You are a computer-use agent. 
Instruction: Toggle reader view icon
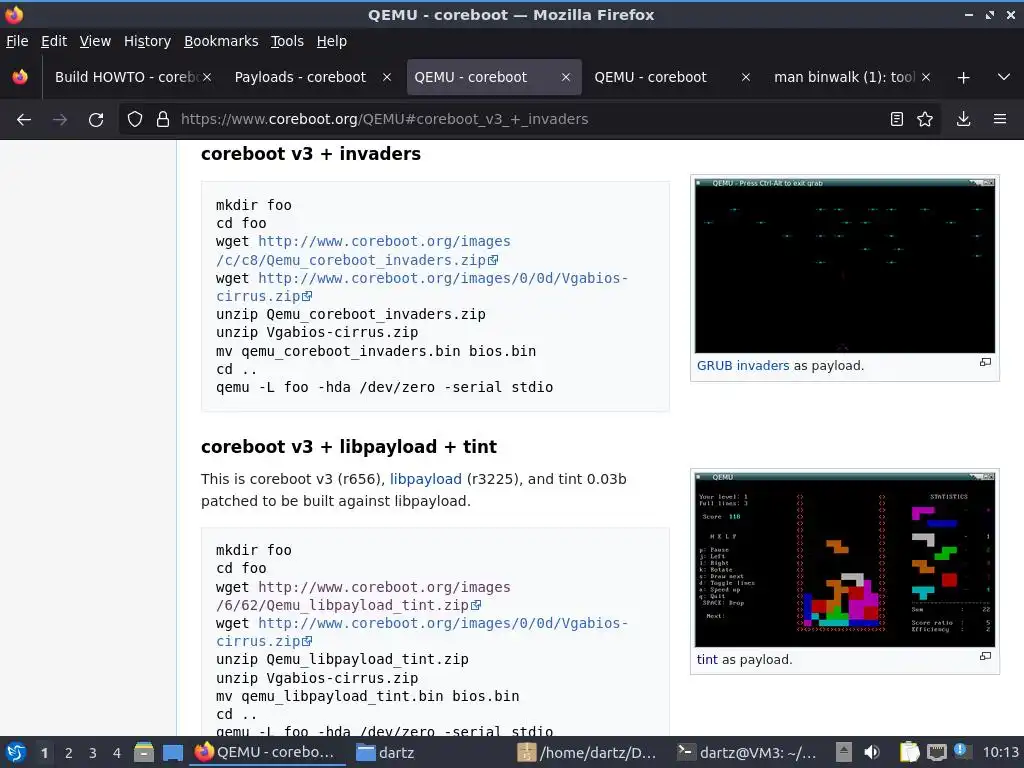[897, 119]
